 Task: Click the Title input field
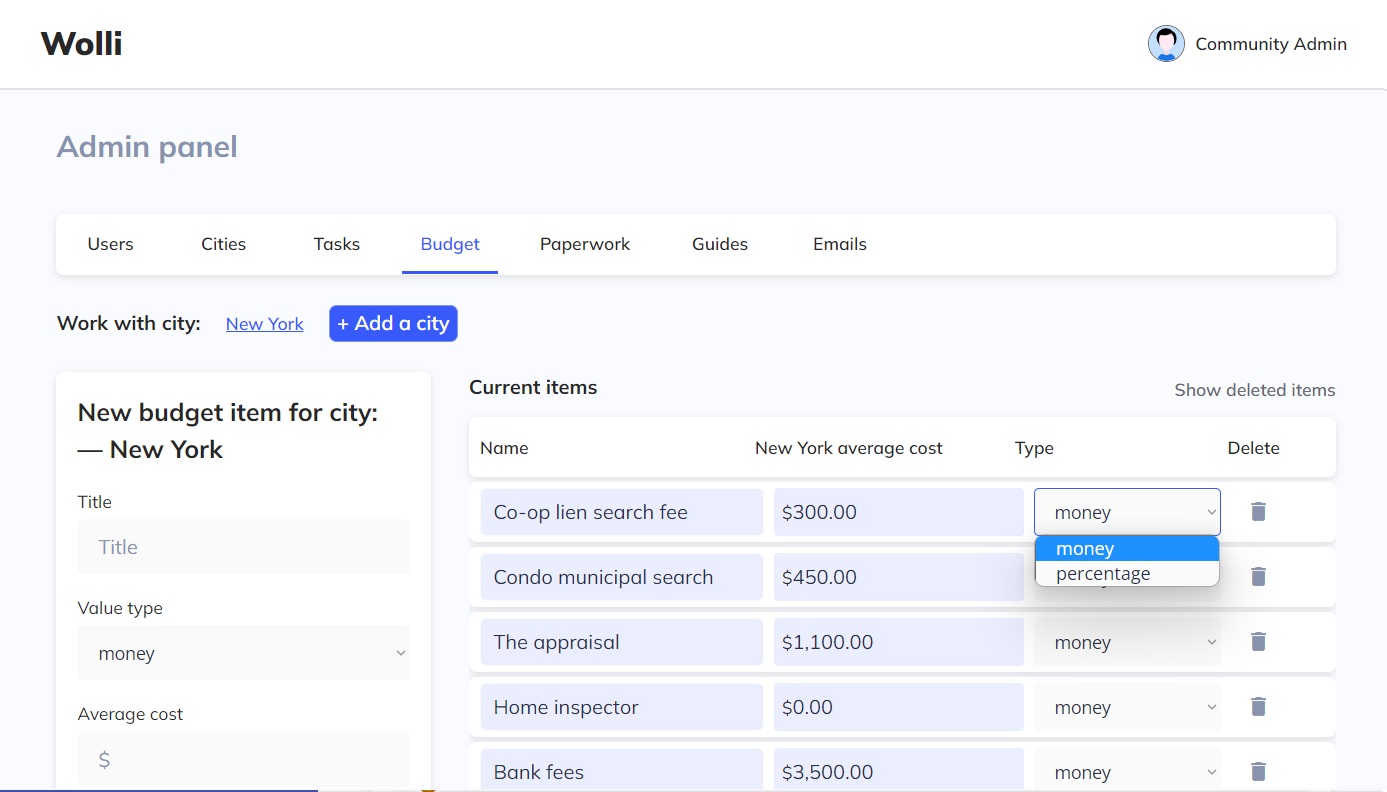pyautogui.click(x=243, y=547)
